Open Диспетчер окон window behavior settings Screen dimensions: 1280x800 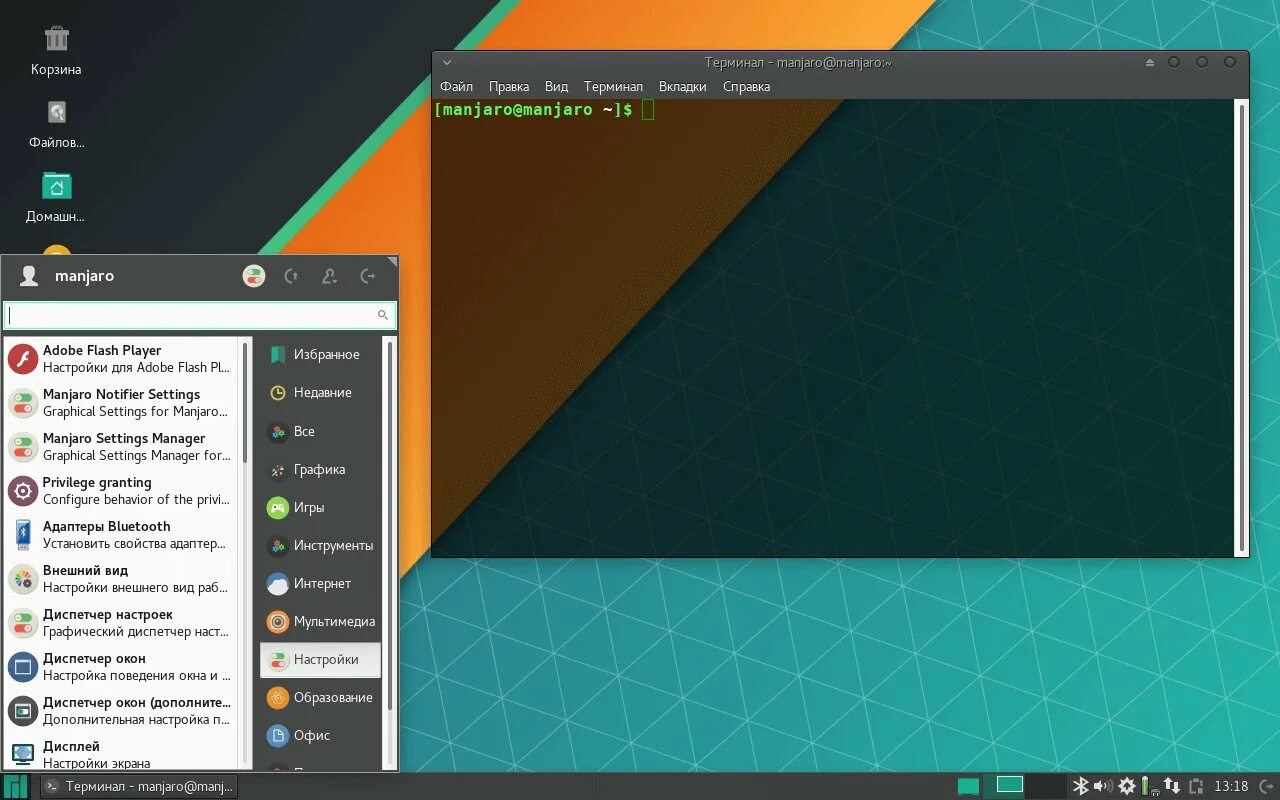coord(121,666)
